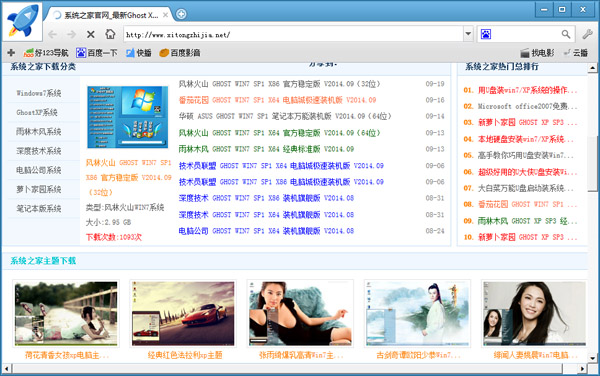600x376 pixels.
Task: Click the 找电影 toolbar button
Action: tap(537, 53)
